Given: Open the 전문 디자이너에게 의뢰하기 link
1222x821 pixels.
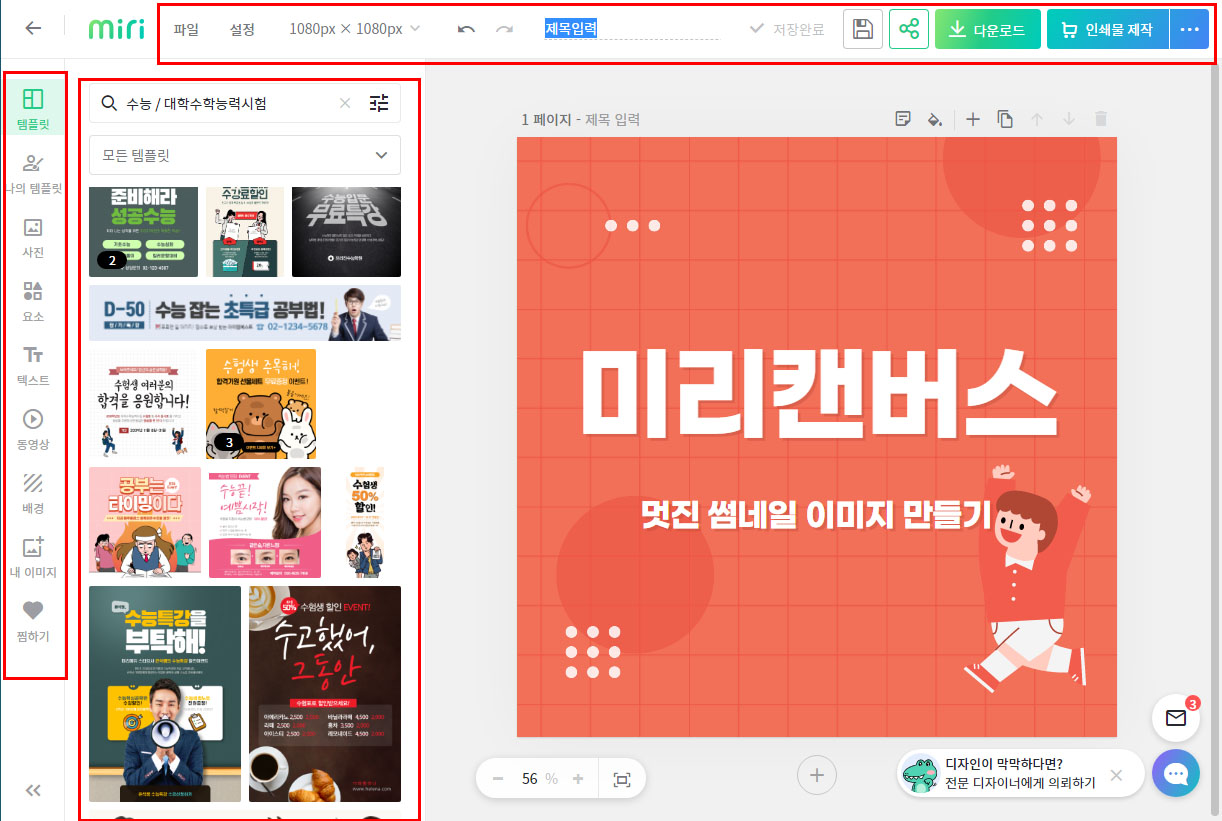Looking at the screenshot, I should [x=1020, y=783].
